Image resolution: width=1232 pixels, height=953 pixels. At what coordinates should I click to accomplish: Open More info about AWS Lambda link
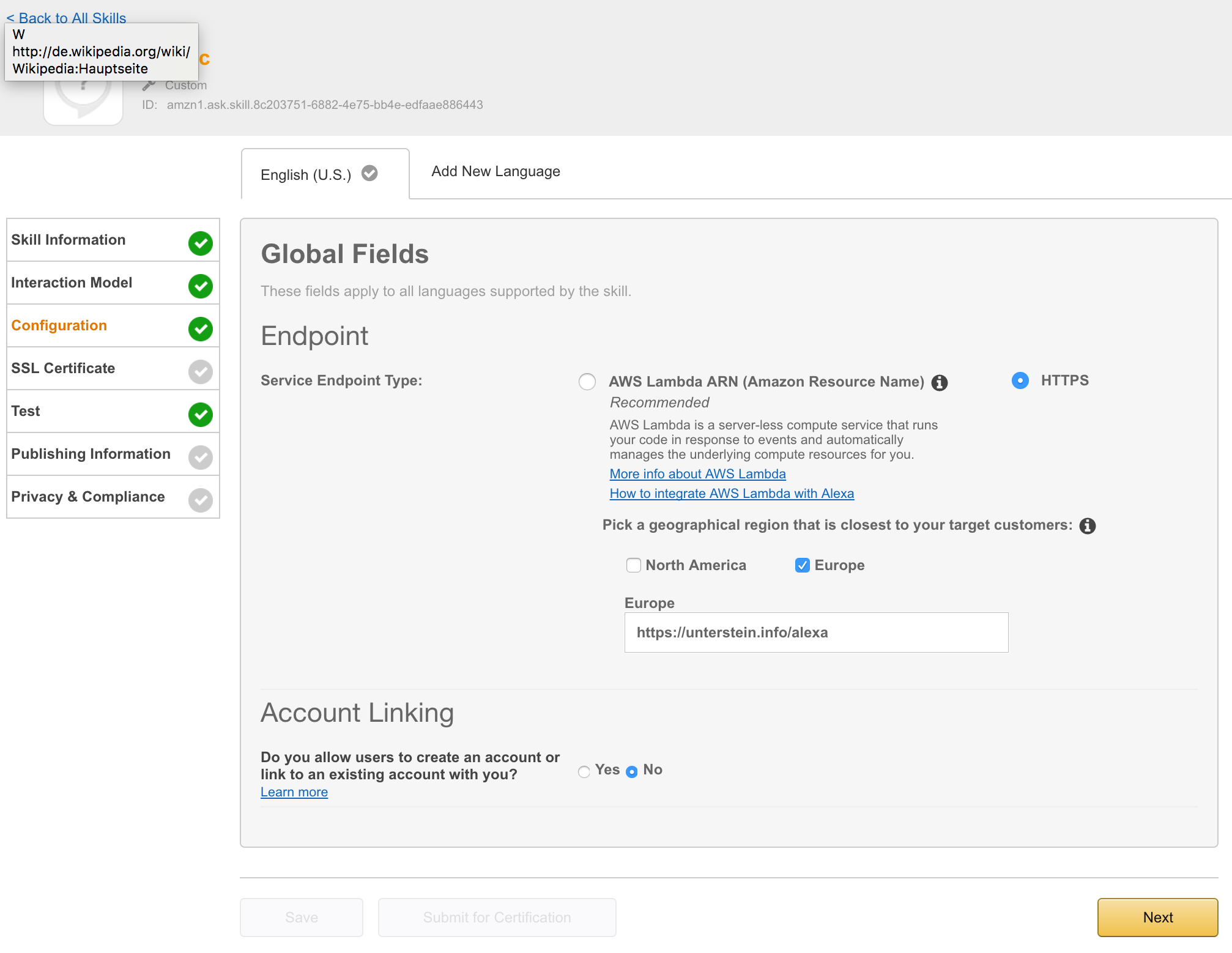coord(697,474)
